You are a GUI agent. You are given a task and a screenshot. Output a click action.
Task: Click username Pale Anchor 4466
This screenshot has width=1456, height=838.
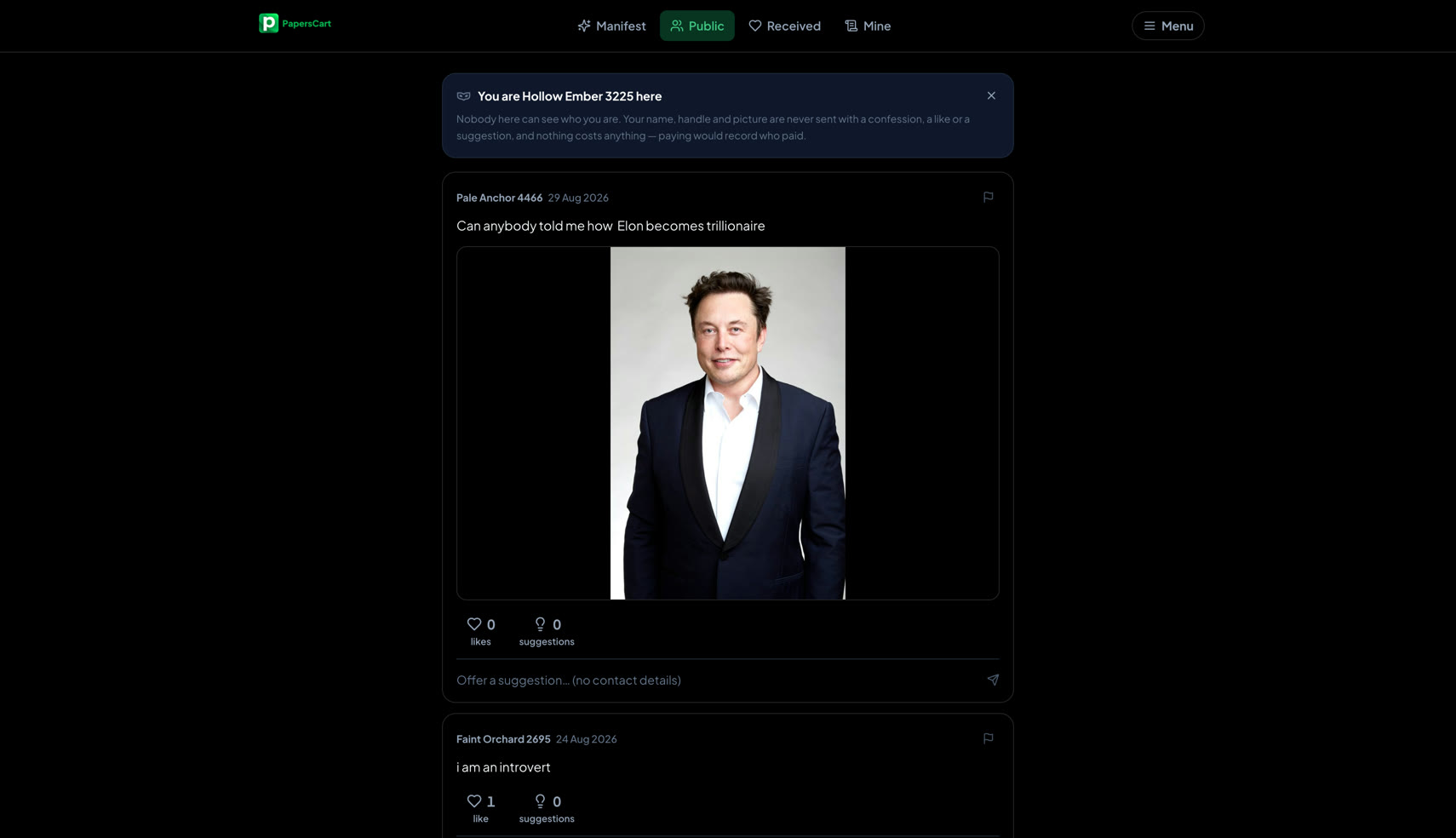pos(499,198)
